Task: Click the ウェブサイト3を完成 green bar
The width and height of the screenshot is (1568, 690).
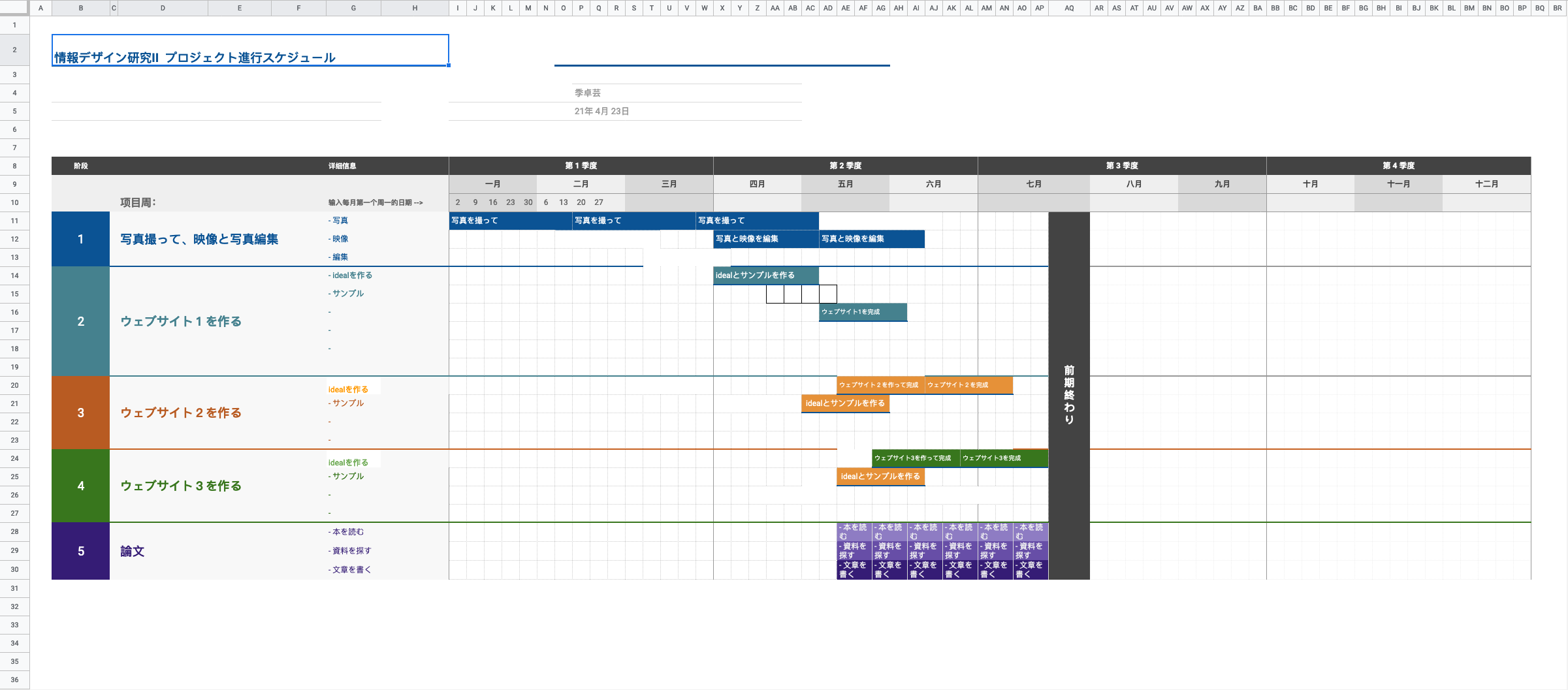Action: [x=1003, y=458]
